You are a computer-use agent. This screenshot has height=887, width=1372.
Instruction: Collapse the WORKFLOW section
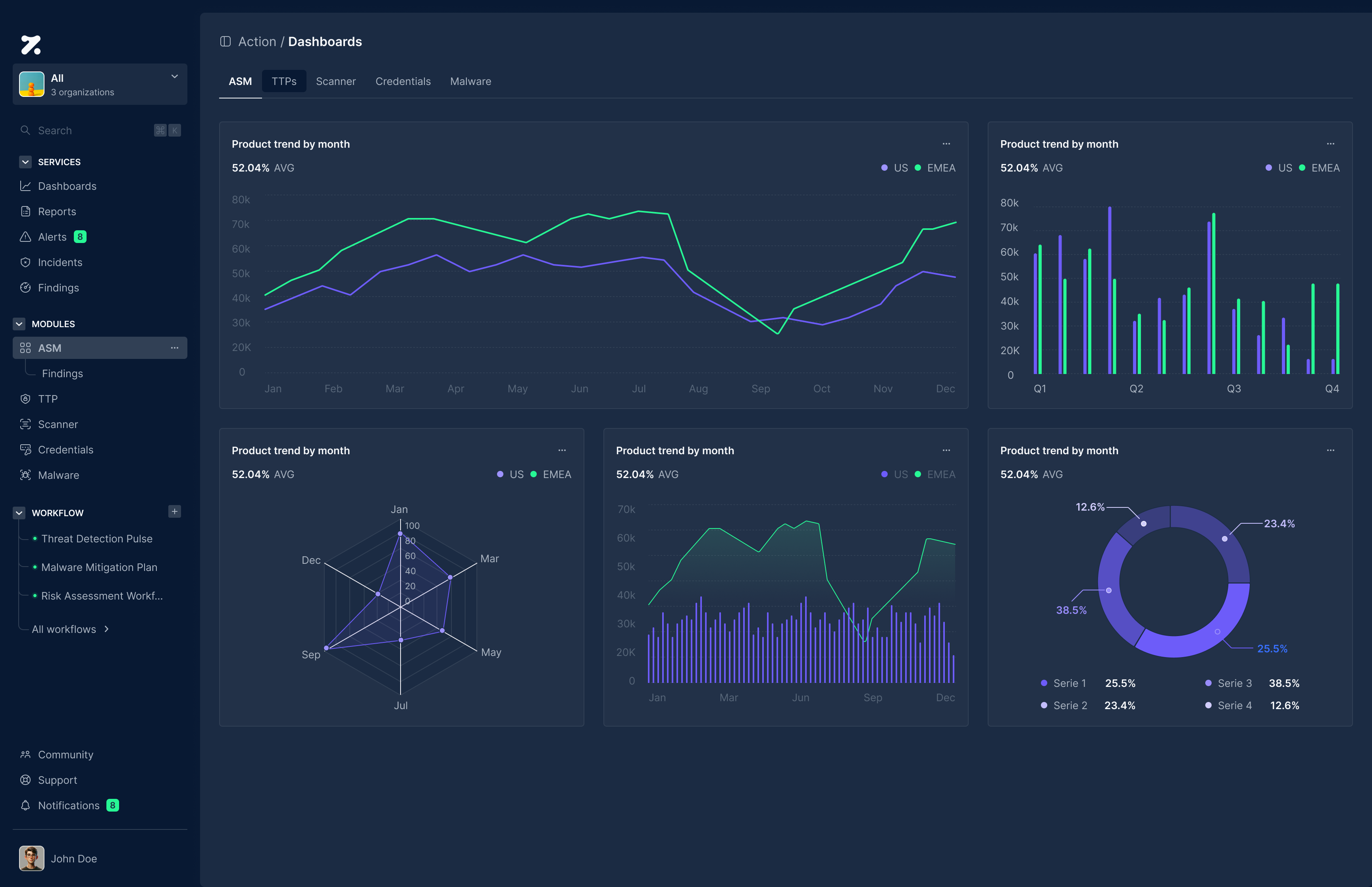(x=19, y=513)
